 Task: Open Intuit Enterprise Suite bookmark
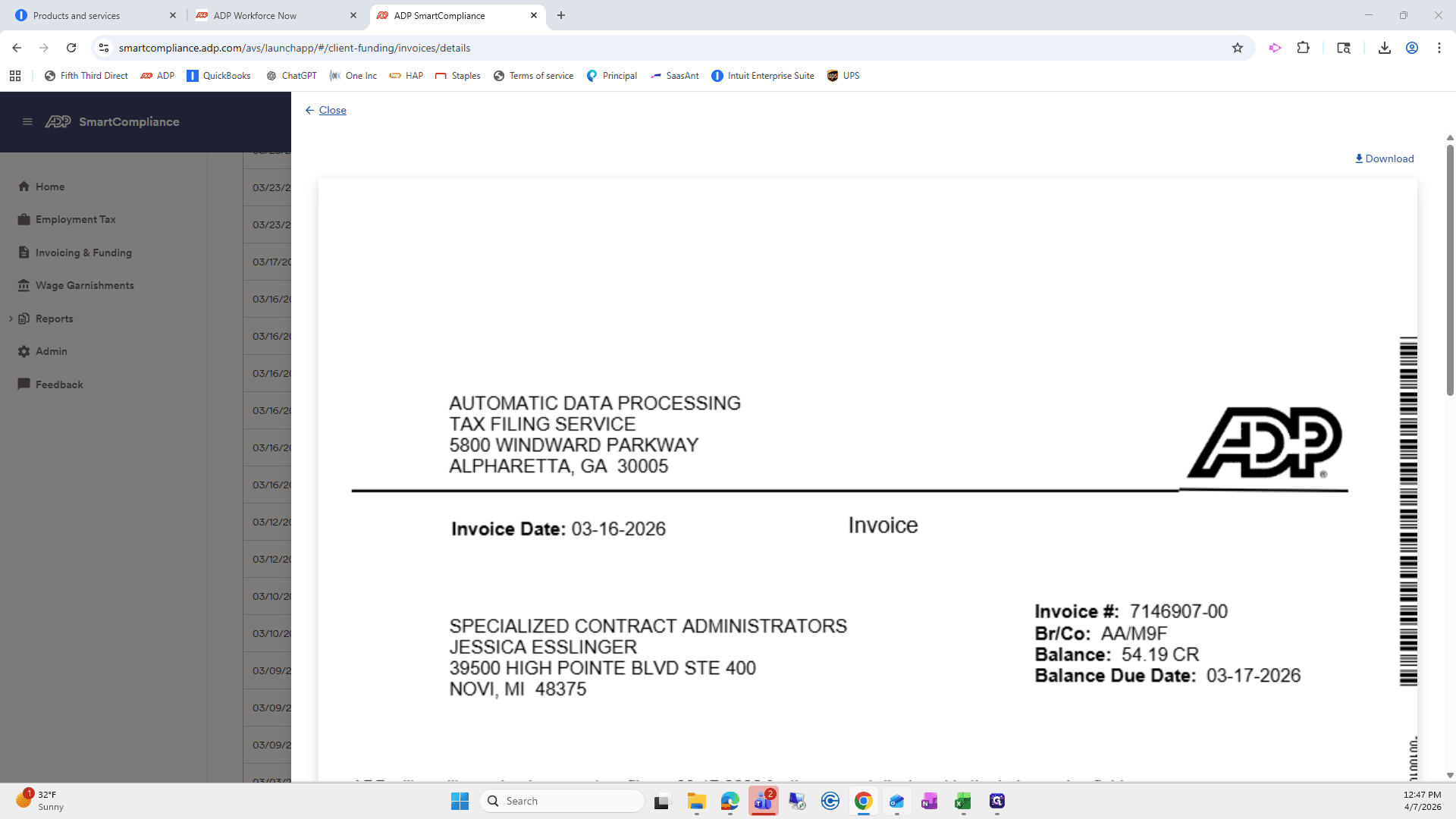point(762,76)
